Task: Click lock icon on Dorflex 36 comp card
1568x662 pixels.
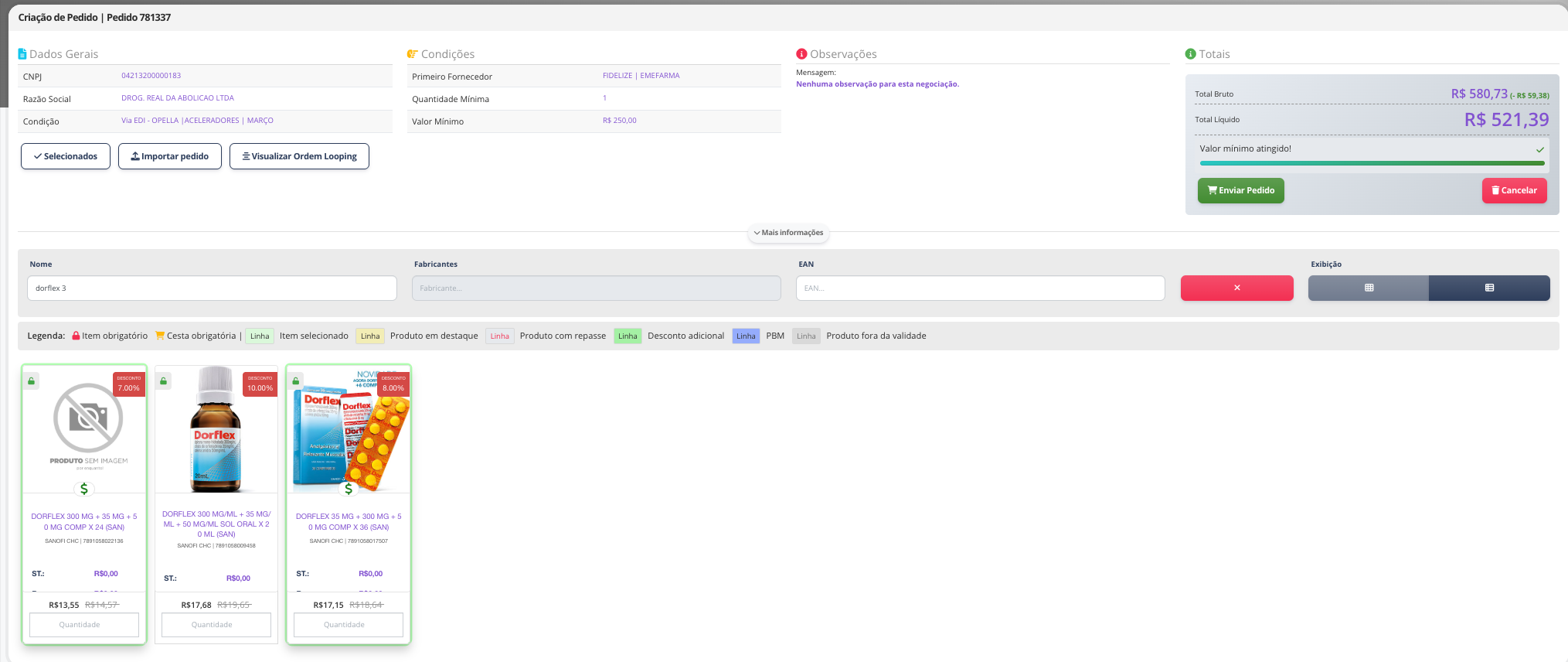Action: coord(296,381)
